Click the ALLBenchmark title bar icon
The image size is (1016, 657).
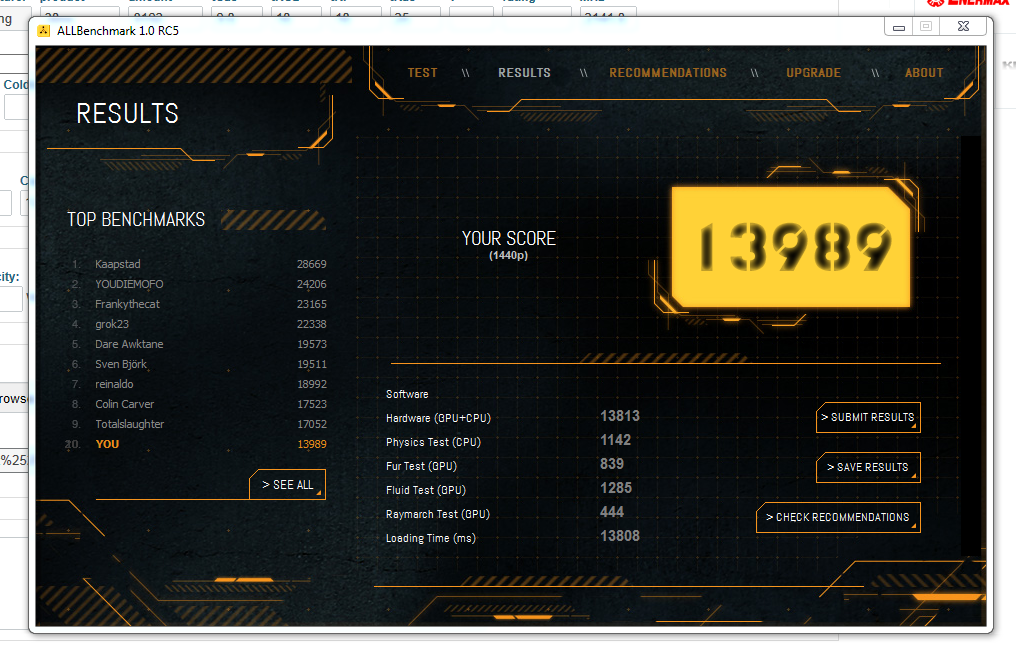[44, 30]
